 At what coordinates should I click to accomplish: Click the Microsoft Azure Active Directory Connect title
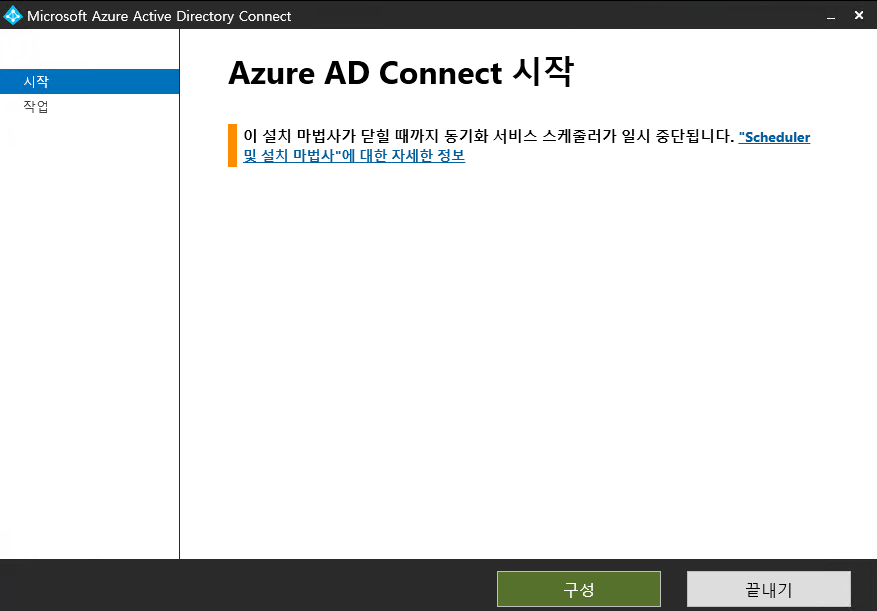[x=159, y=16]
